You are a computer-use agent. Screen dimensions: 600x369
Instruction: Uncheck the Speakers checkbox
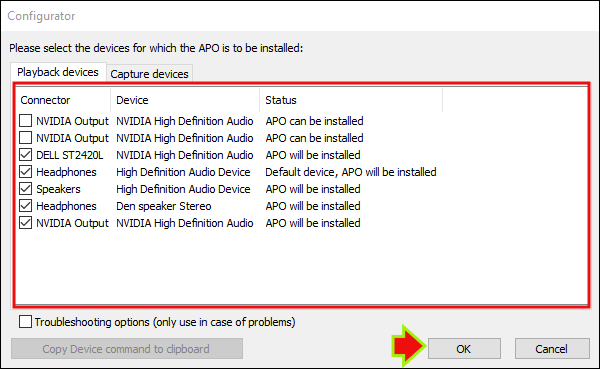click(x=25, y=189)
